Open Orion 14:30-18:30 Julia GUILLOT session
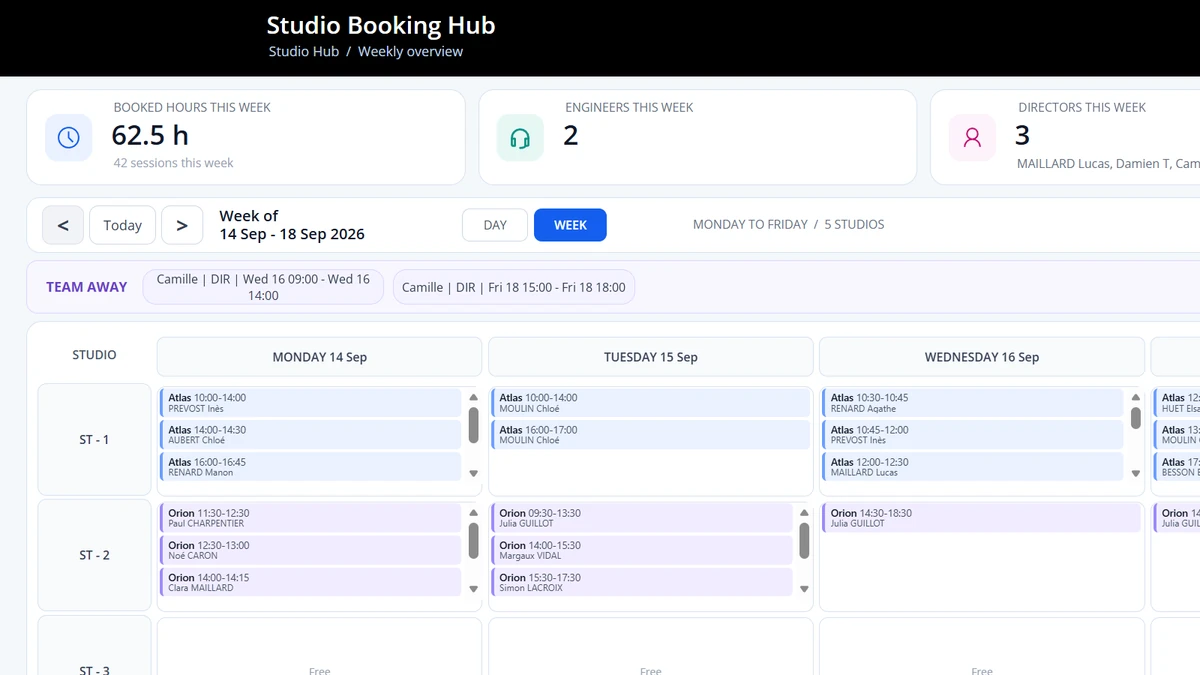Screen dimensions: 1200x675 (981, 518)
